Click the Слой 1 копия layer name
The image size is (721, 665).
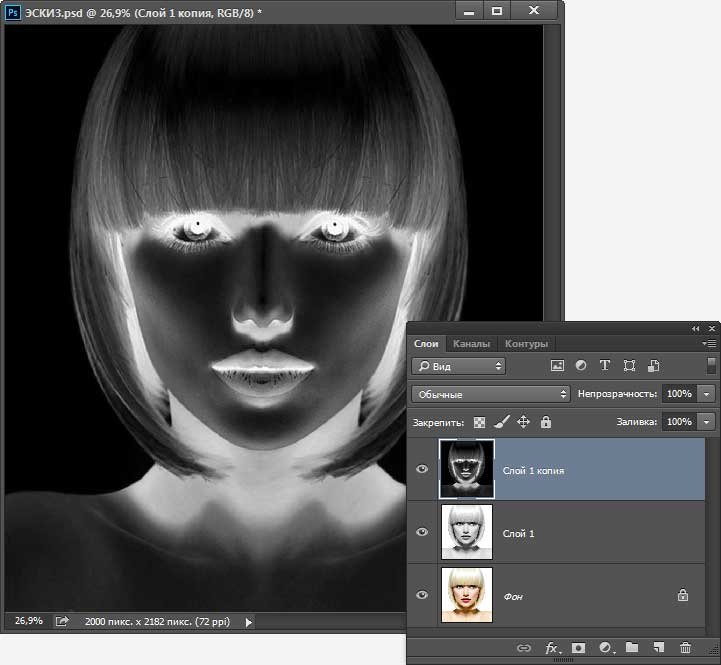coord(533,470)
